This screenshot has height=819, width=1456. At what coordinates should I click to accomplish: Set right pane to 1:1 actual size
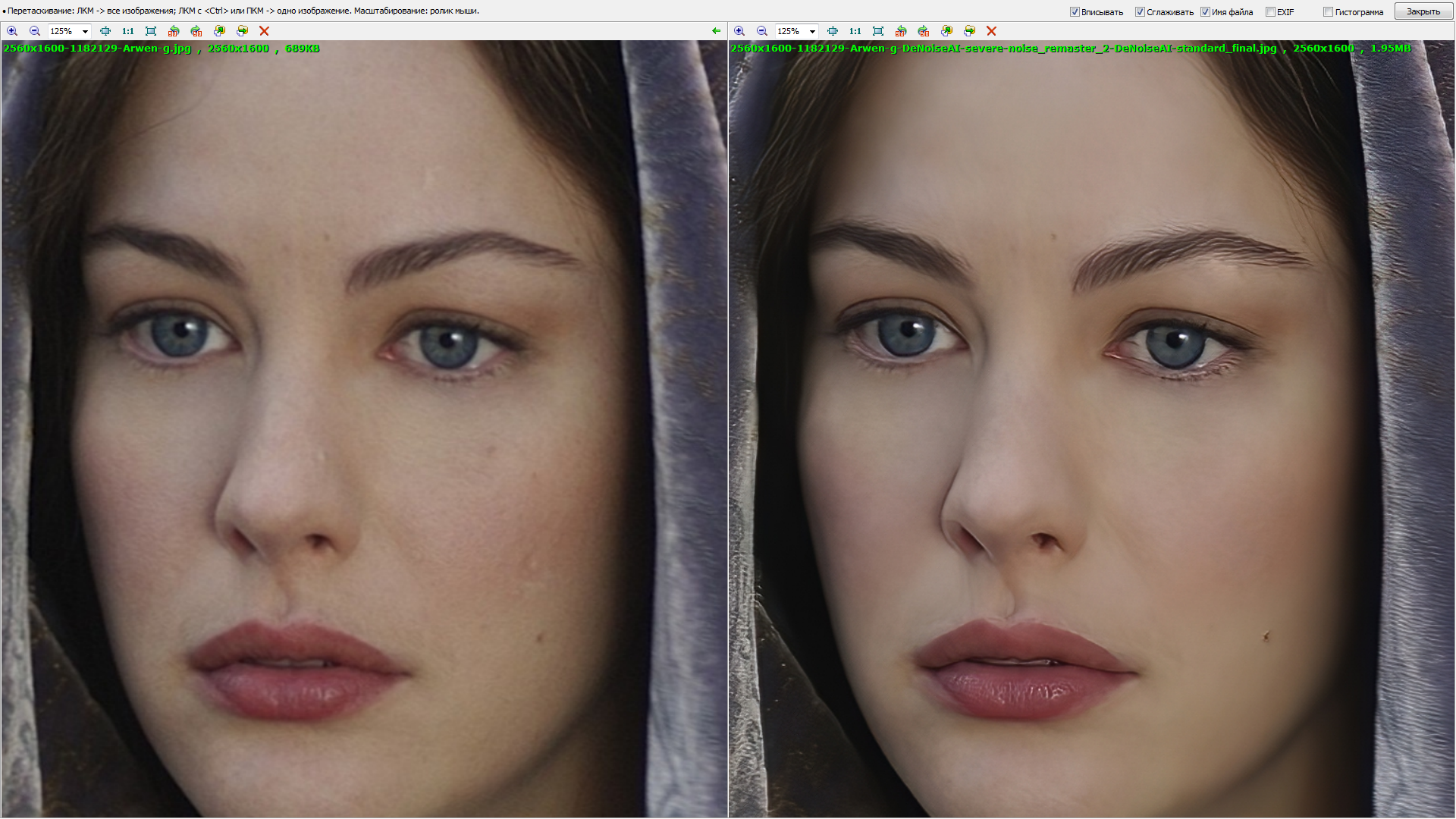click(855, 31)
